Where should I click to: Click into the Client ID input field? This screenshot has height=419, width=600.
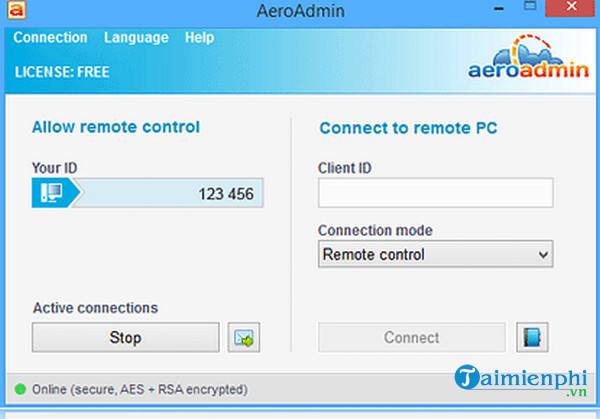[x=435, y=193]
